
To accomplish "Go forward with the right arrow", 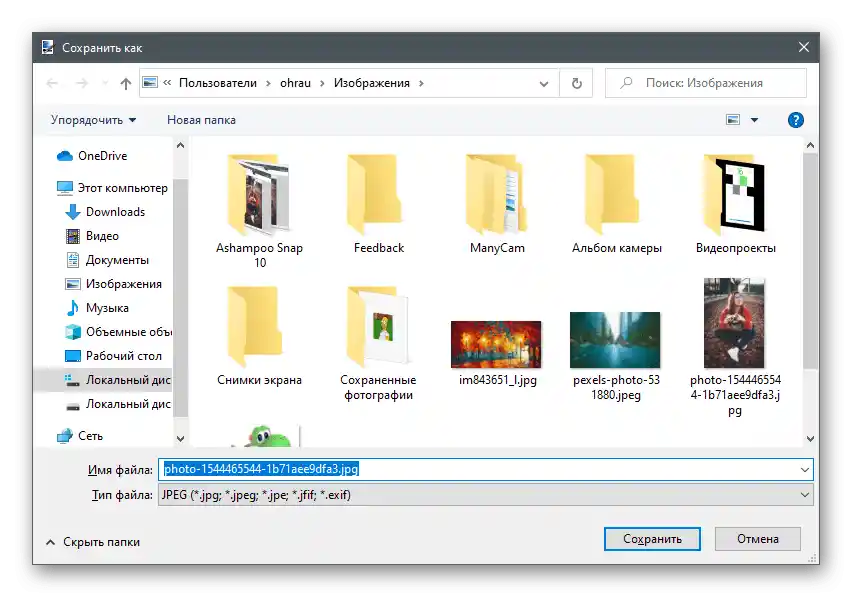I will click(82, 83).
